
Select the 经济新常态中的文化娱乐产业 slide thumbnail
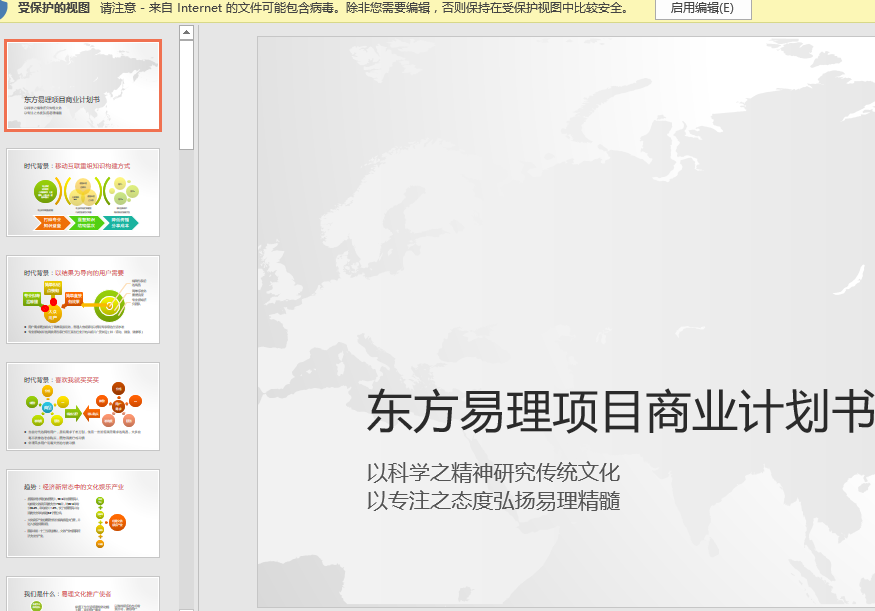click(x=83, y=513)
